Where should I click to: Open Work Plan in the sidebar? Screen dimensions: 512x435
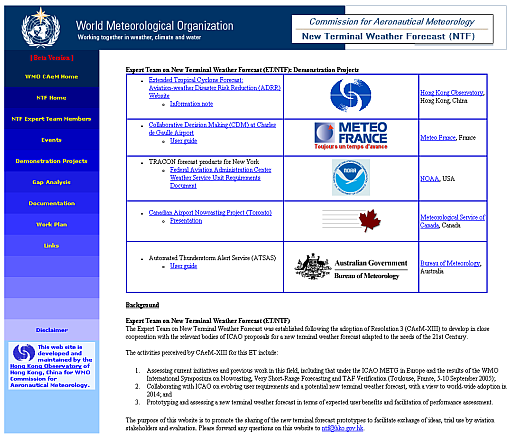tap(52, 225)
